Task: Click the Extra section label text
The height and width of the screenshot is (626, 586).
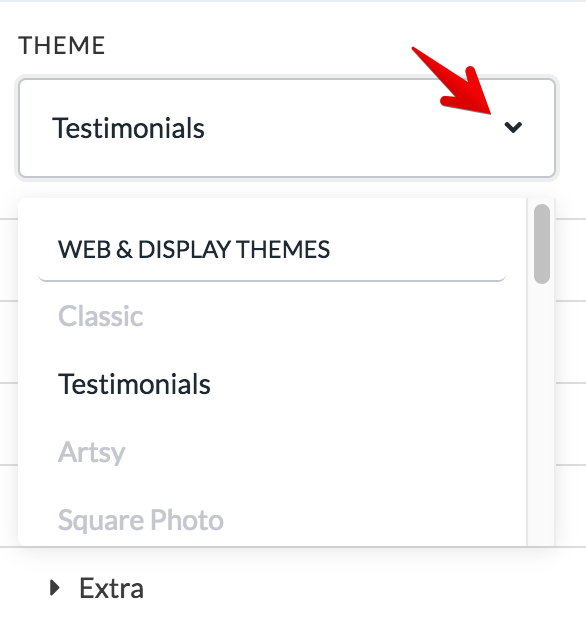Action: pyautogui.click(x=111, y=588)
